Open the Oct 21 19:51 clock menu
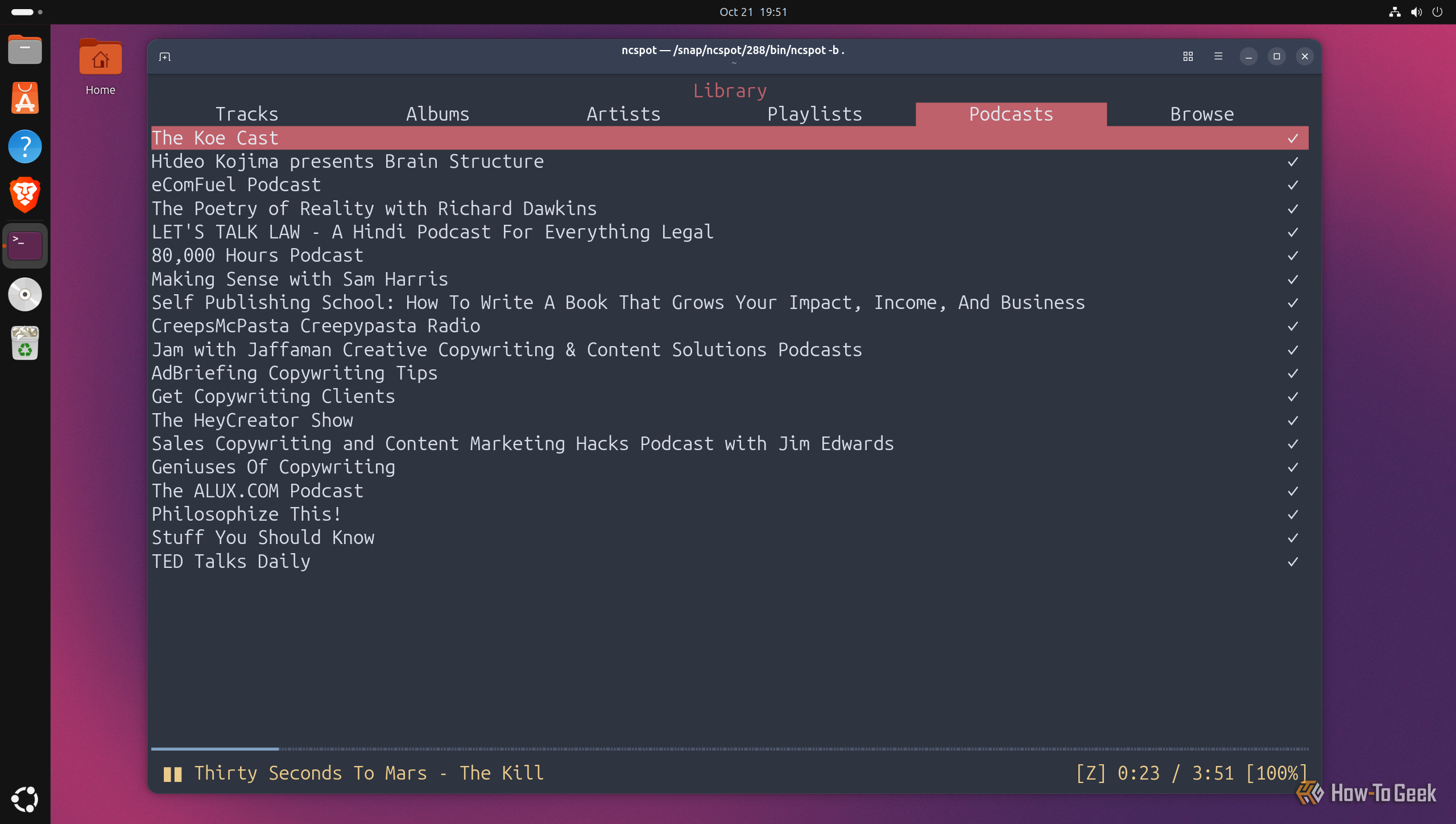The width and height of the screenshot is (1456, 824). (753, 12)
